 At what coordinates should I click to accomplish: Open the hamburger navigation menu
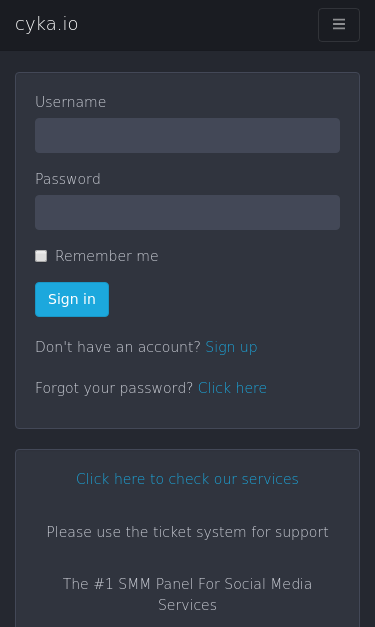[339, 25]
